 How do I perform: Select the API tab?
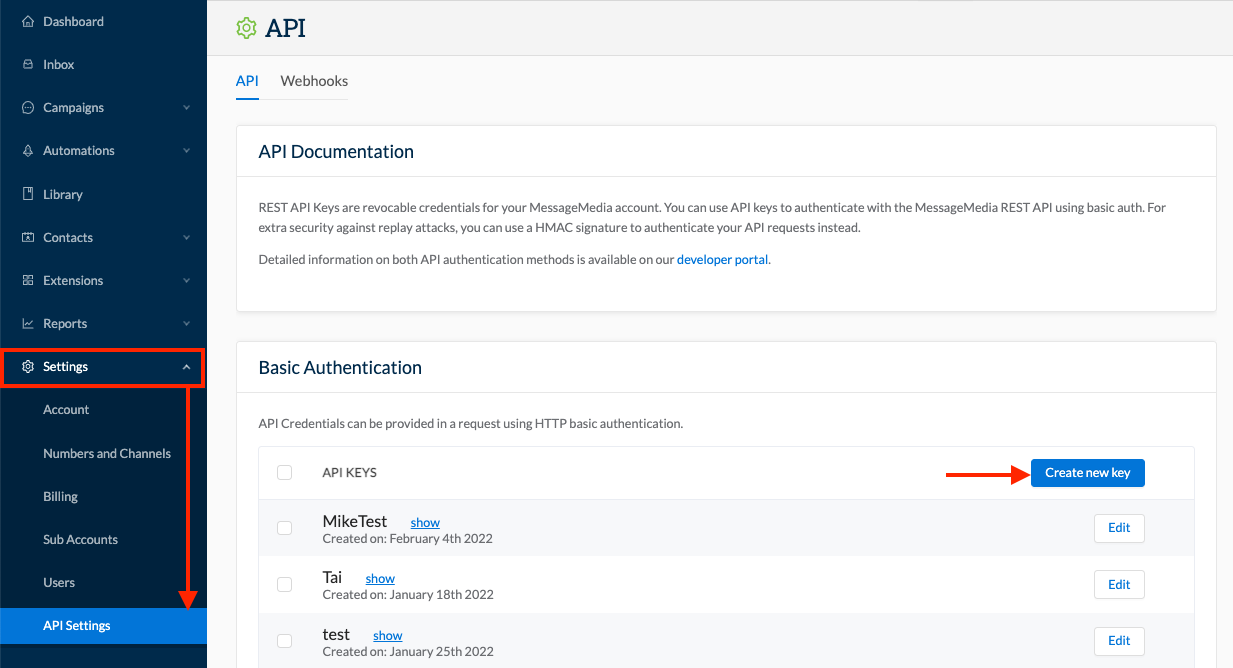[x=247, y=81]
